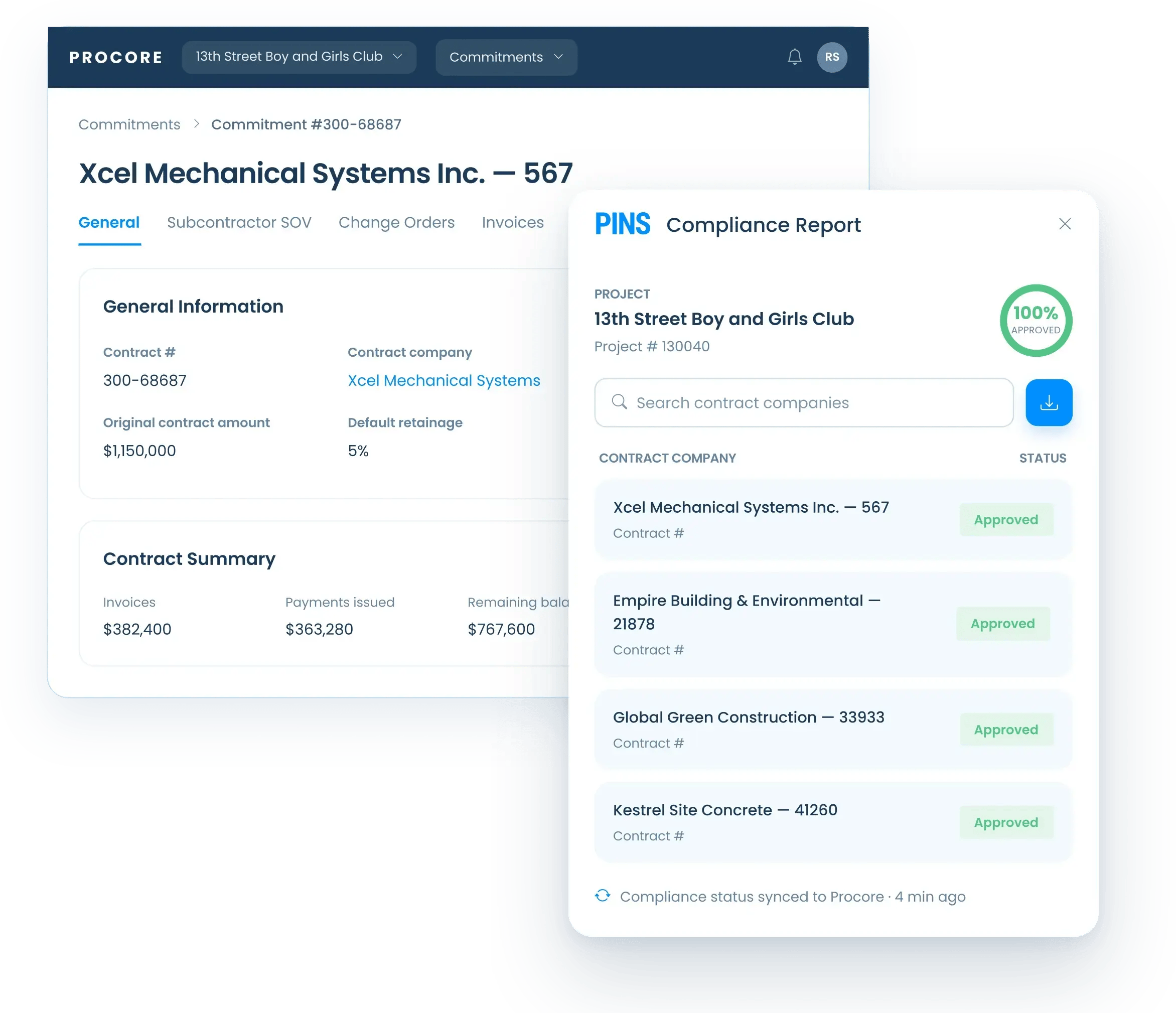Click the PROCORE logo
The height and width of the screenshot is (1013, 1176).
coord(116,57)
